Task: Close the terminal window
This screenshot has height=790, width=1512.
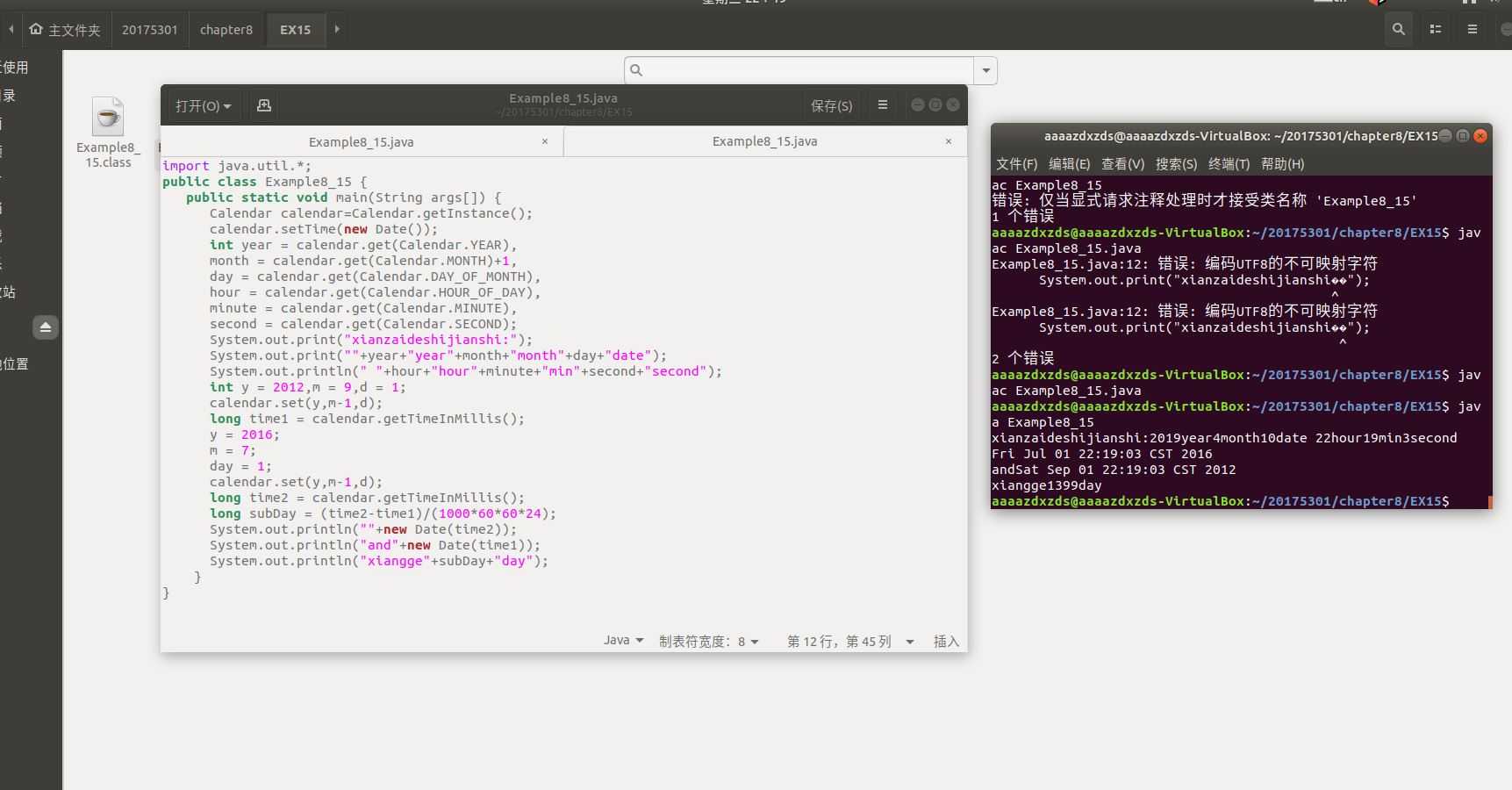Action: click(x=1480, y=136)
